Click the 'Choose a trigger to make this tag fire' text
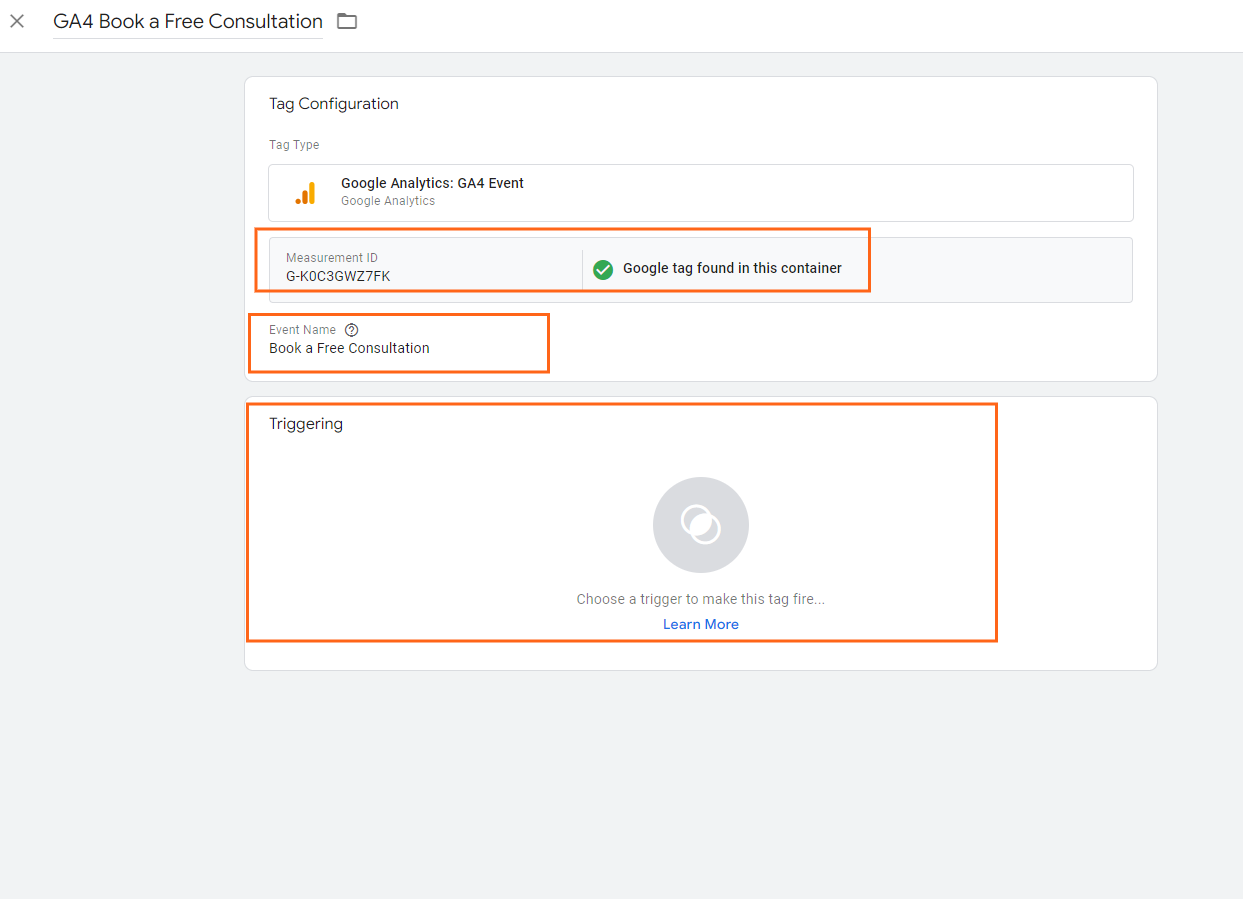Viewport: 1243px width, 899px height. (701, 599)
